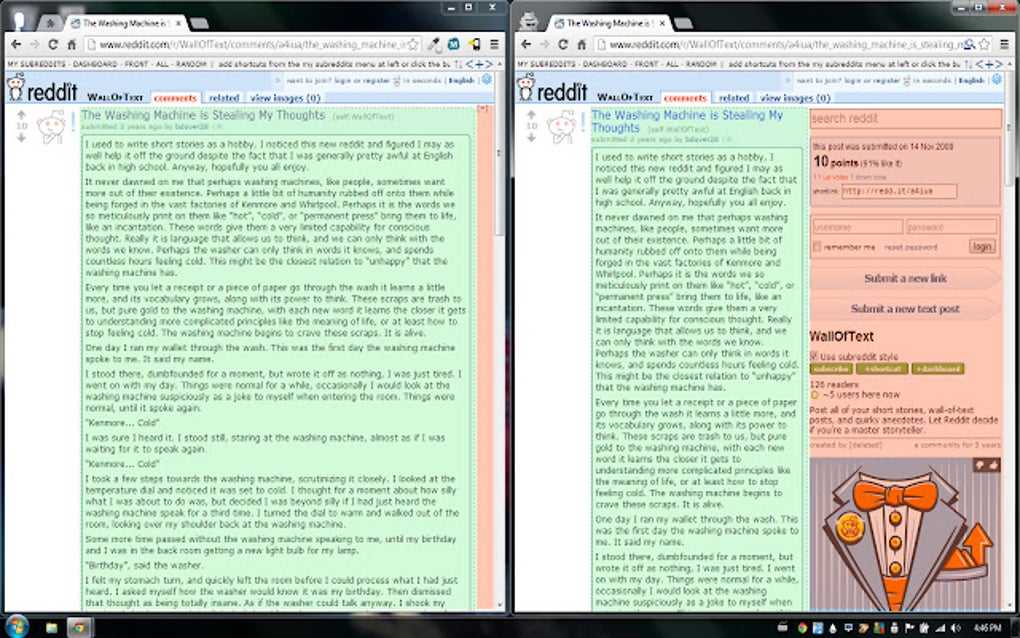Viewport: 1020px width, 638px height.
Task: Click the 'Submit a new text post' button
Action: pos(905,307)
